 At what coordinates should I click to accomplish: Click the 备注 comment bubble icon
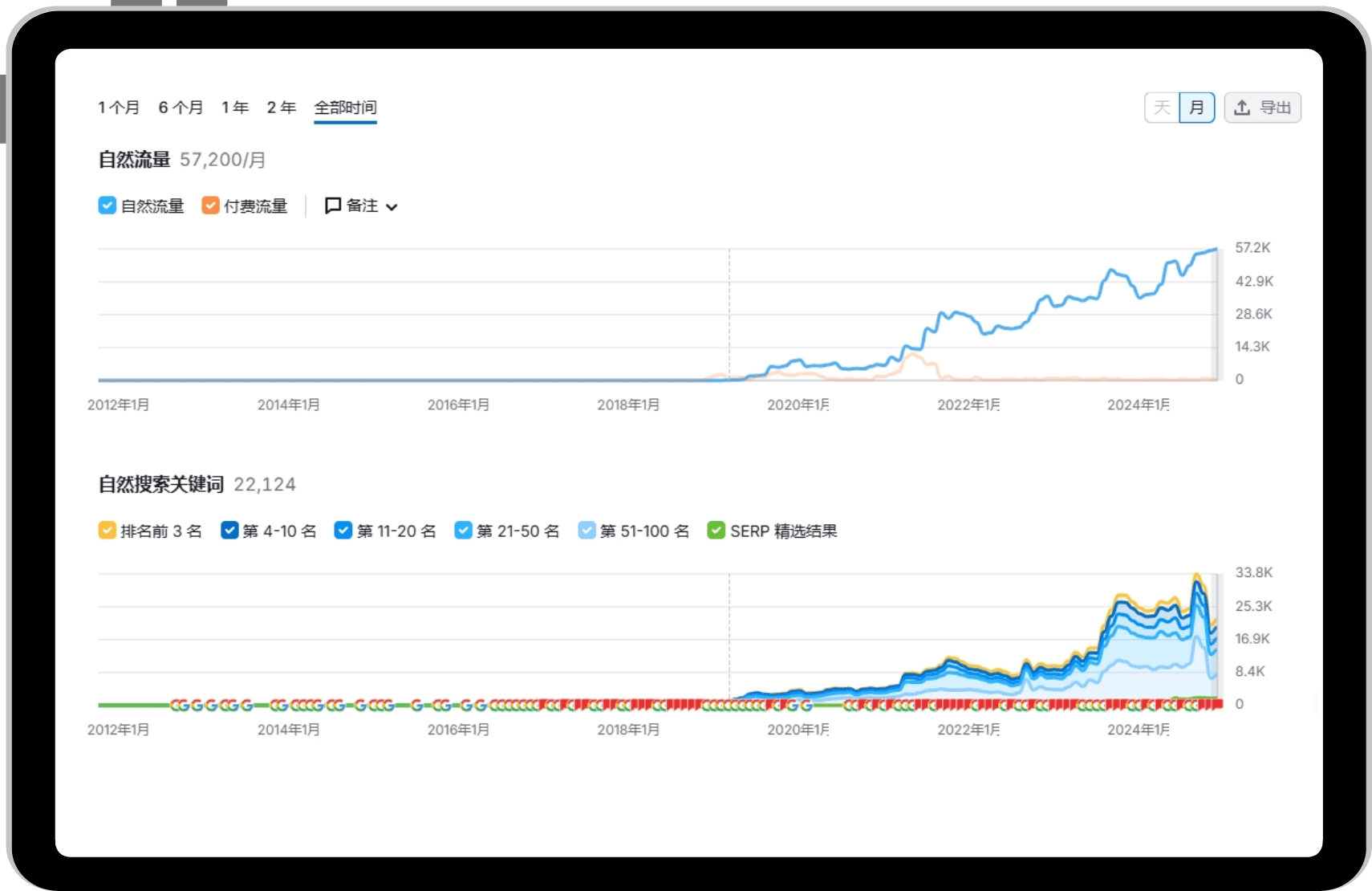click(x=333, y=206)
